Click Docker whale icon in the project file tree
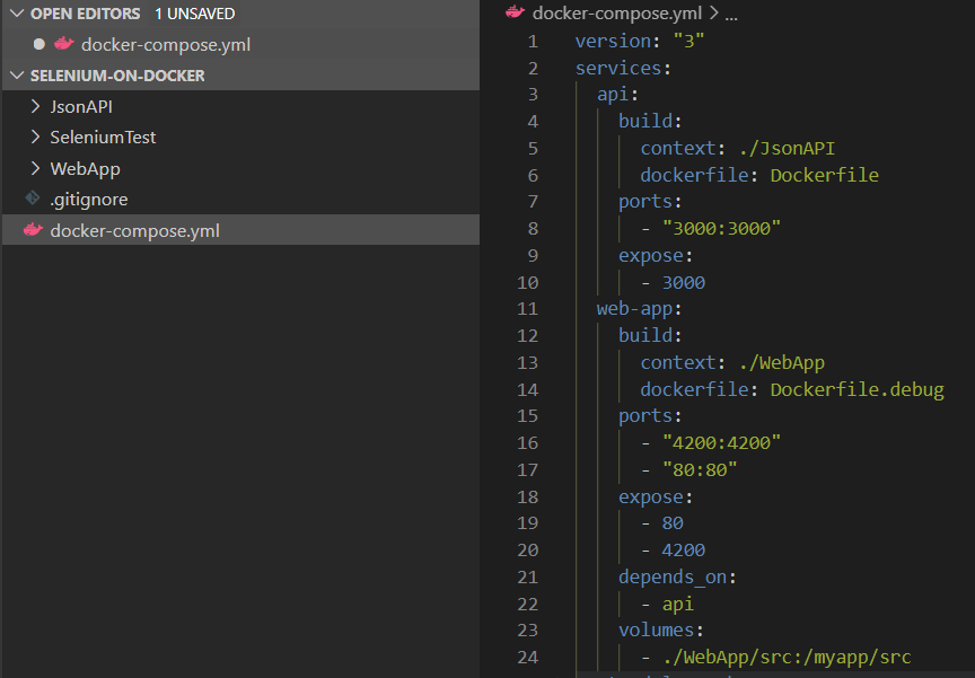This screenshot has height=678, width=975. tap(32, 231)
